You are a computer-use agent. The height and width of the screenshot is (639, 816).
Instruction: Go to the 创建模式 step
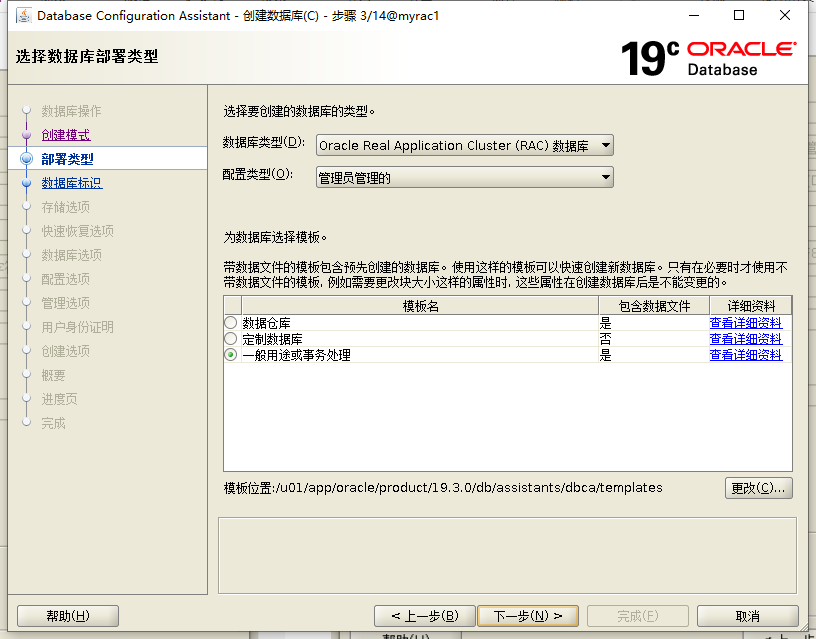tap(66, 135)
